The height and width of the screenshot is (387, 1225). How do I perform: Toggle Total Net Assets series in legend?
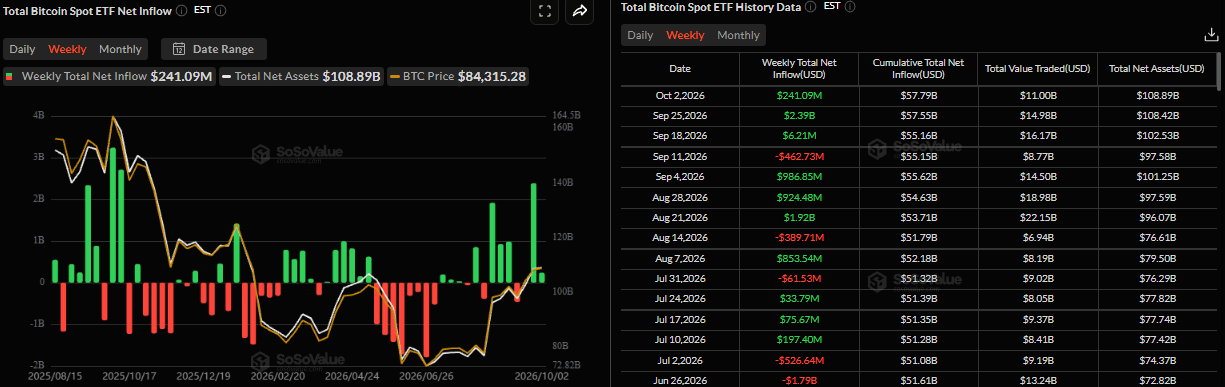(301, 76)
